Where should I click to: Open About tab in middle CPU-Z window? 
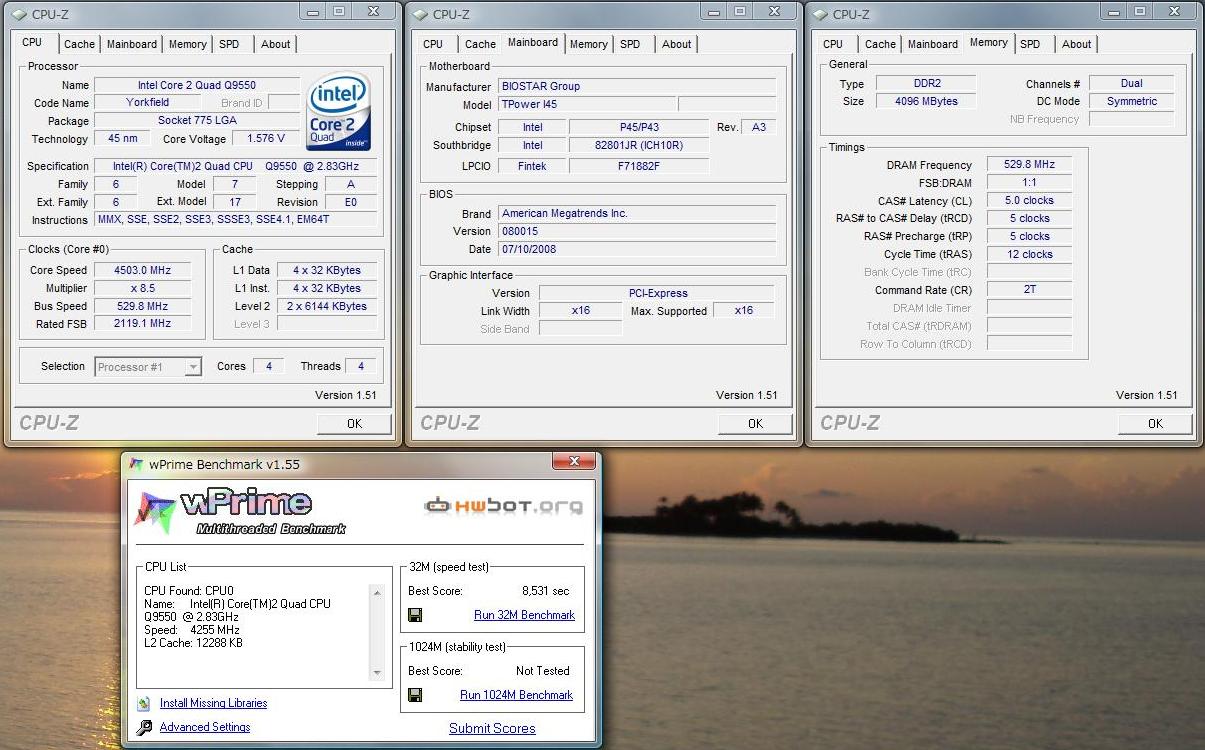[676, 44]
